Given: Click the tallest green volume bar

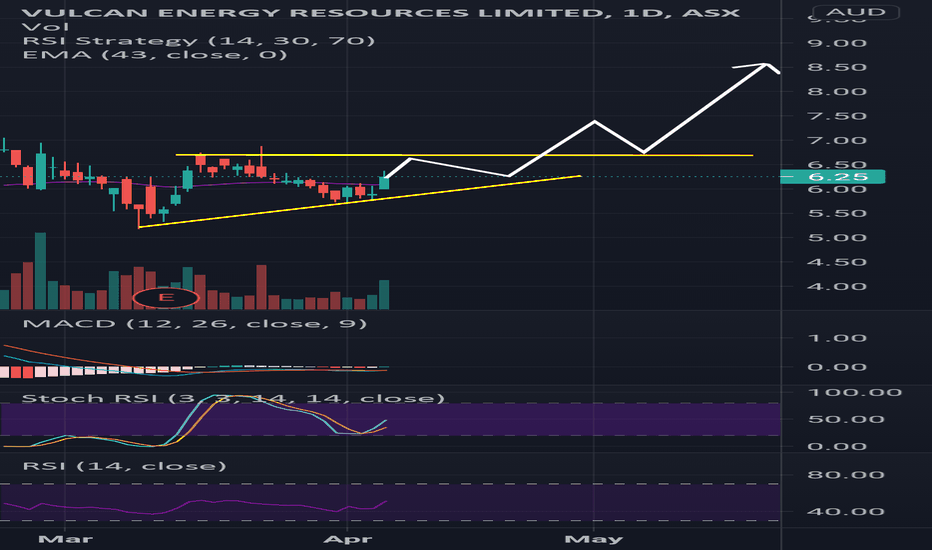Looking at the screenshot, I should point(40,271).
